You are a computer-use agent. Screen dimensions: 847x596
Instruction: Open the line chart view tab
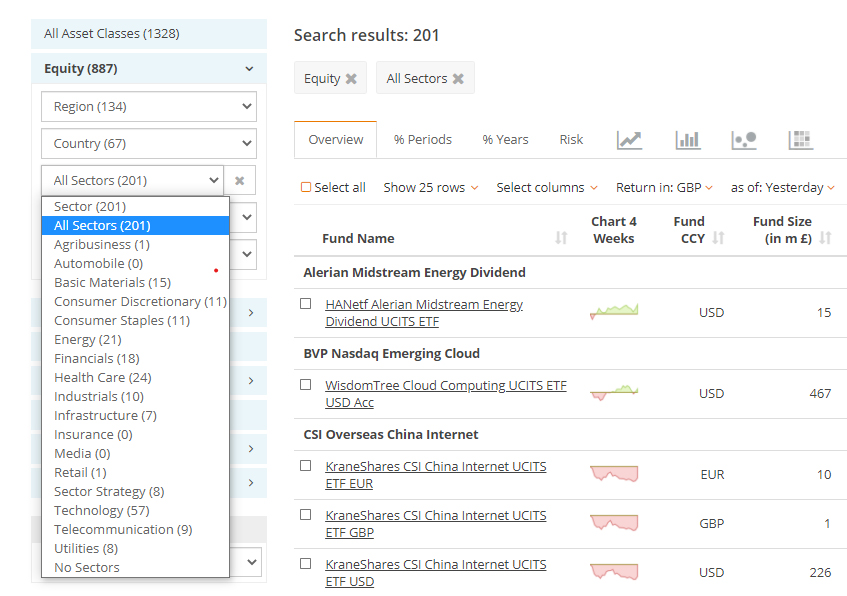click(629, 140)
